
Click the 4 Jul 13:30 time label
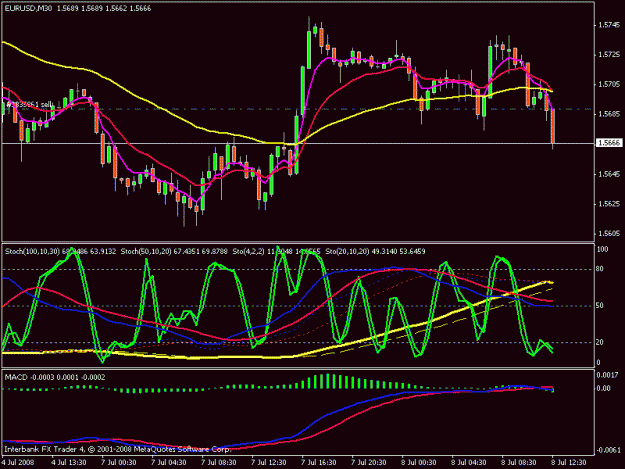tap(69, 463)
